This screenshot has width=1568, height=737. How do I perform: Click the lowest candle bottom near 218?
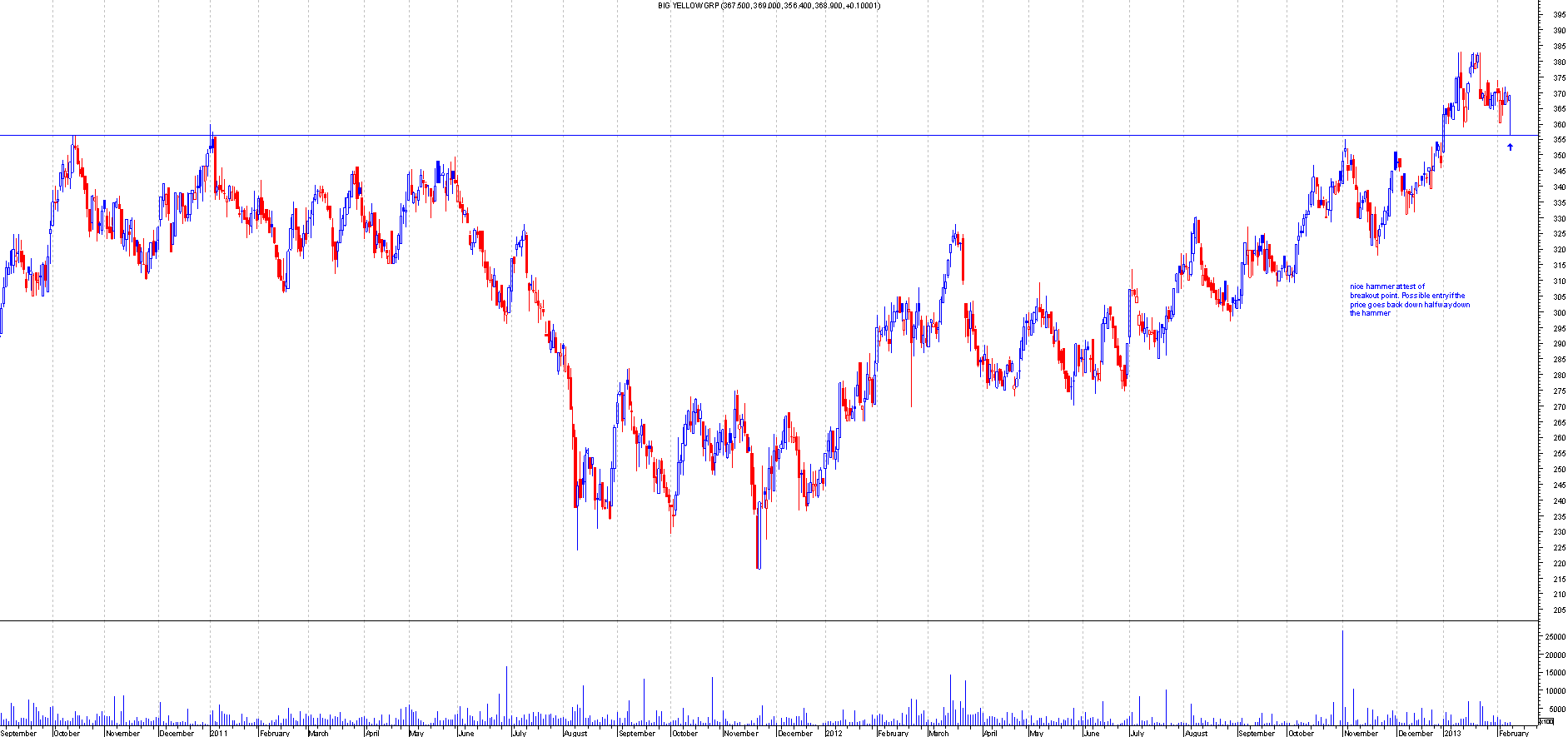pos(758,566)
